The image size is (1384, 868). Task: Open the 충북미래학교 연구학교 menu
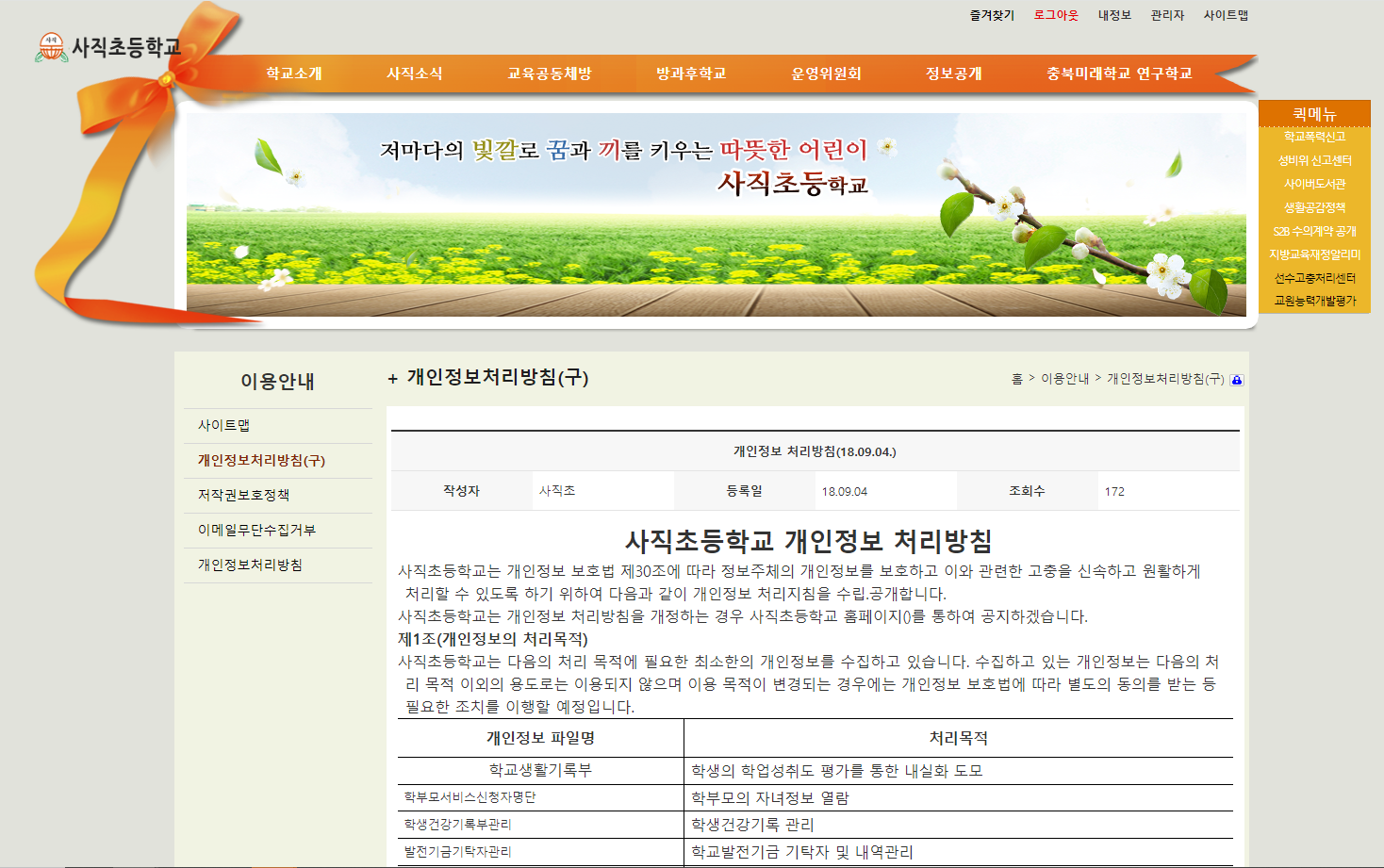(x=1119, y=74)
